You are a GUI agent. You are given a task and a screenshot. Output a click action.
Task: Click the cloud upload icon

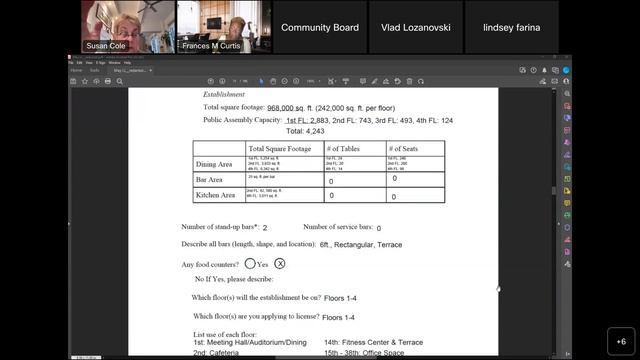(96, 81)
